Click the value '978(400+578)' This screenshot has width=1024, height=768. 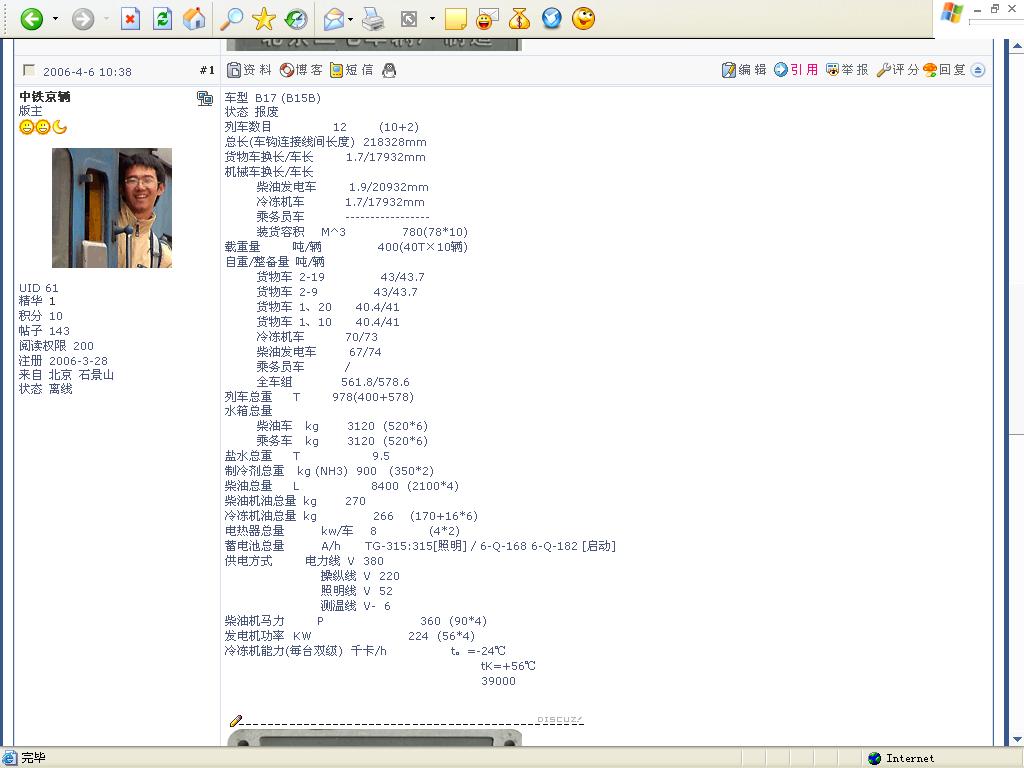point(373,397)
